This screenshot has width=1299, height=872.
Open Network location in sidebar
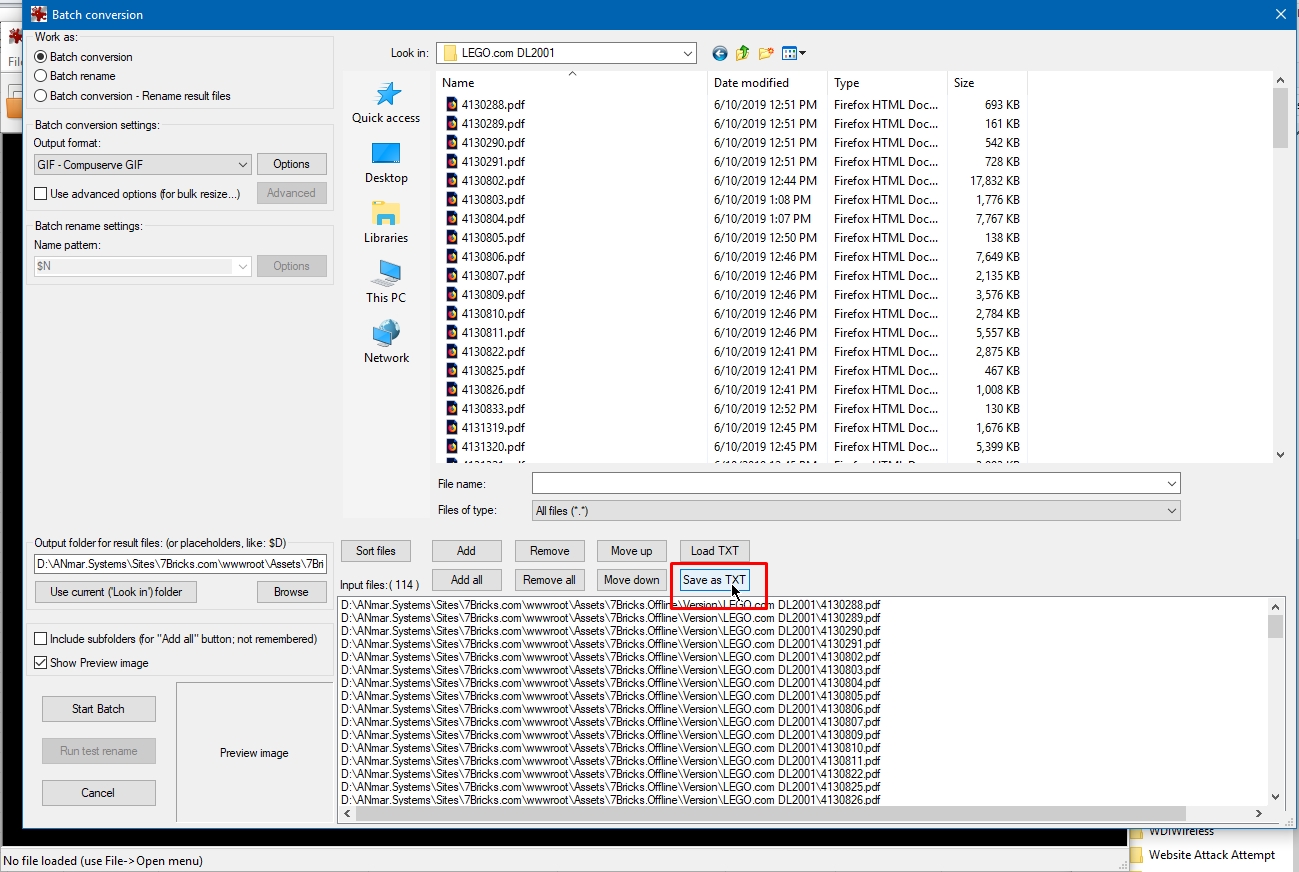pyautogui.click(x=386, y=342)
